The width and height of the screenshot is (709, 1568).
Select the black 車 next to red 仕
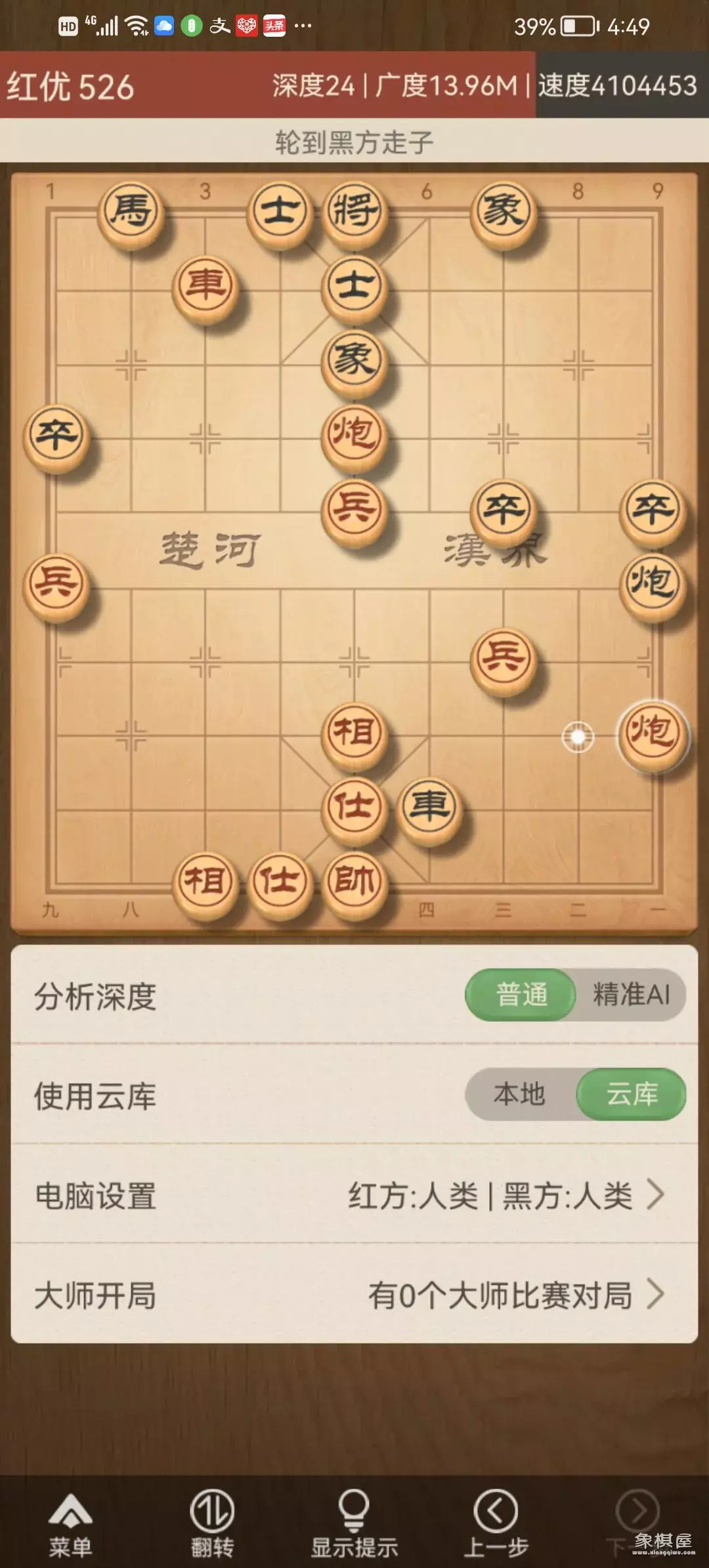point(429,808)
